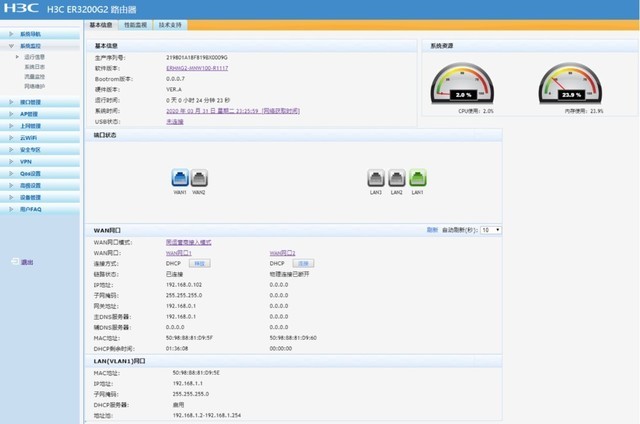The width and height of the screenshot is (640, 424).
Task: Click the DHCP connect button for WAN2
Action: click(x=303, y=264)
